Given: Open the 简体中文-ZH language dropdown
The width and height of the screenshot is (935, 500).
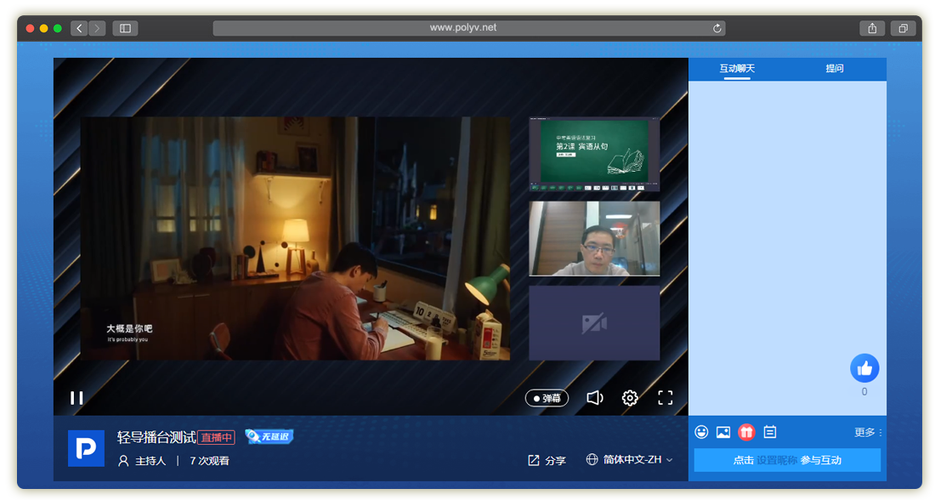Looking at the screenshot, I should (629, 459).
